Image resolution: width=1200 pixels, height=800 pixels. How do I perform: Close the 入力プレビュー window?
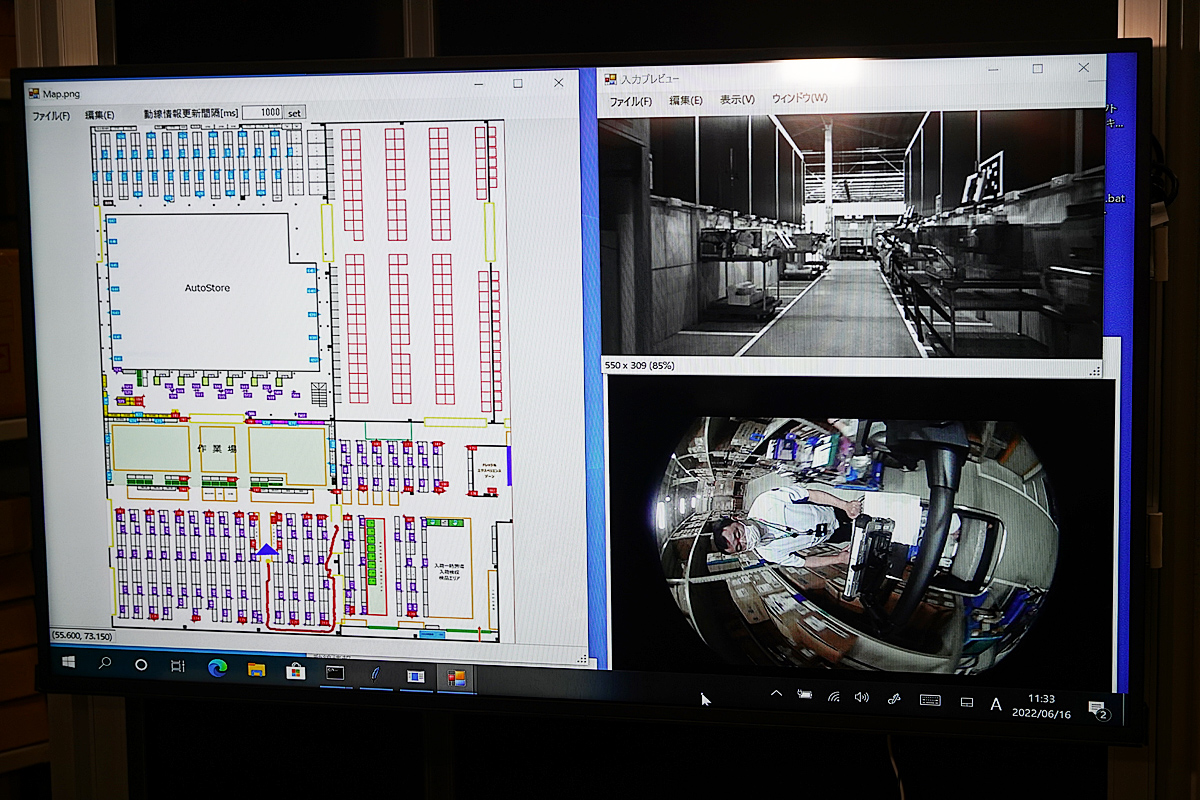[x=1084, y=67]
